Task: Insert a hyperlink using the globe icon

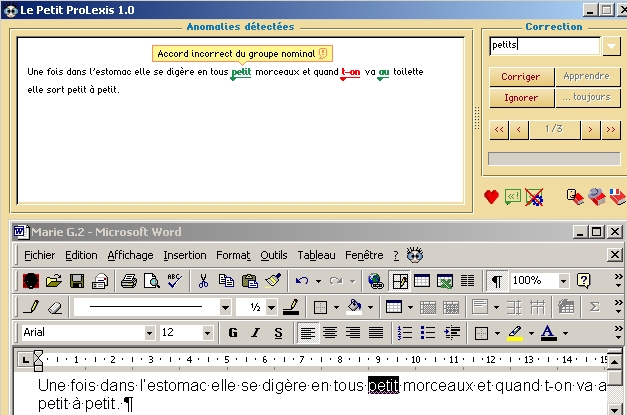Action: click(x=375, y=281)
